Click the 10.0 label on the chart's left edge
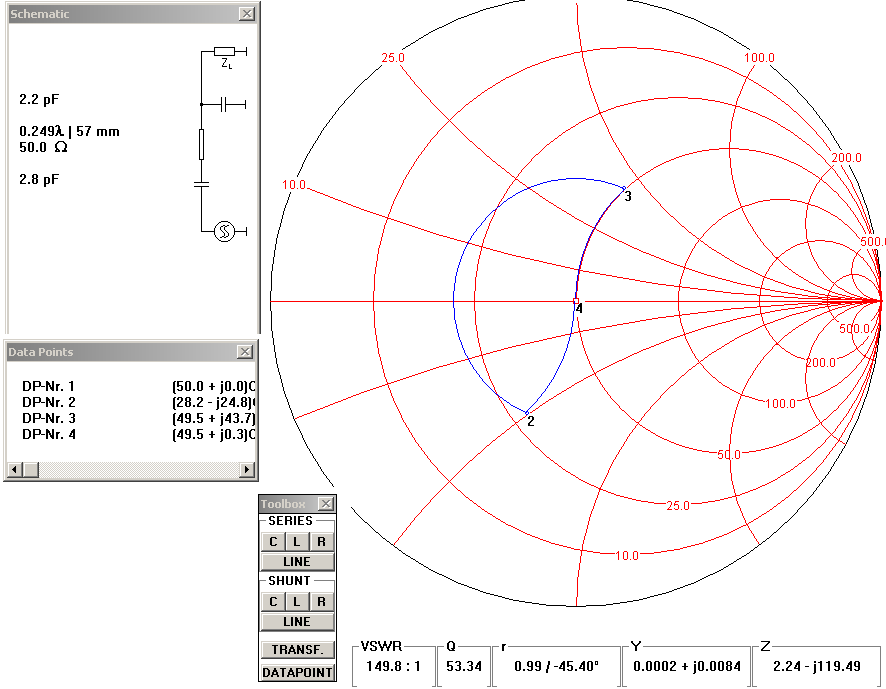Screen dimensions: 886x689 (x=294, y=185)
